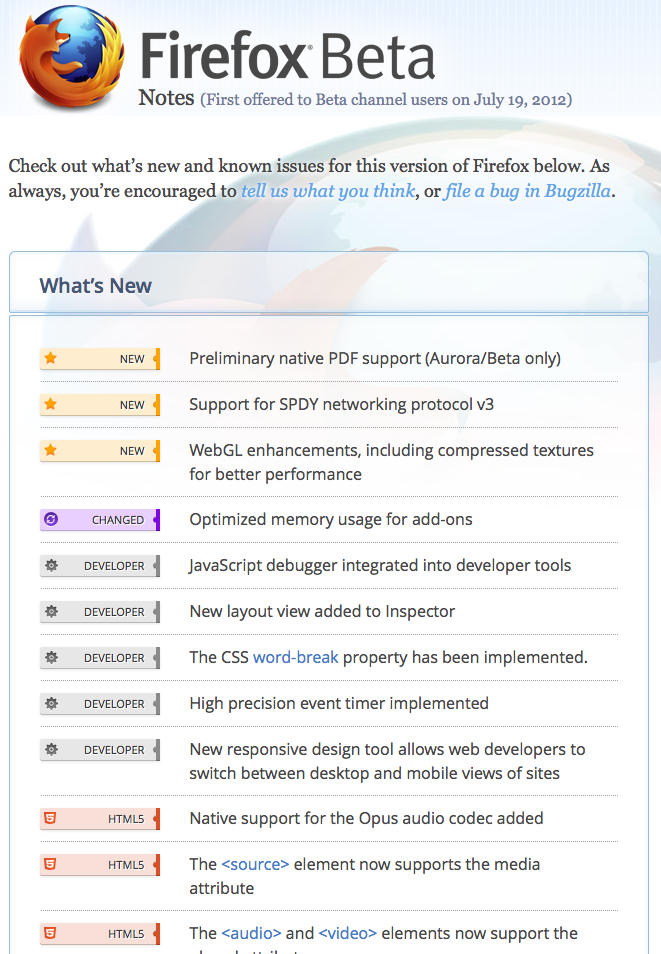Click the Firefox Beta title text
The image size is (661, 954).
coord(288,56)
